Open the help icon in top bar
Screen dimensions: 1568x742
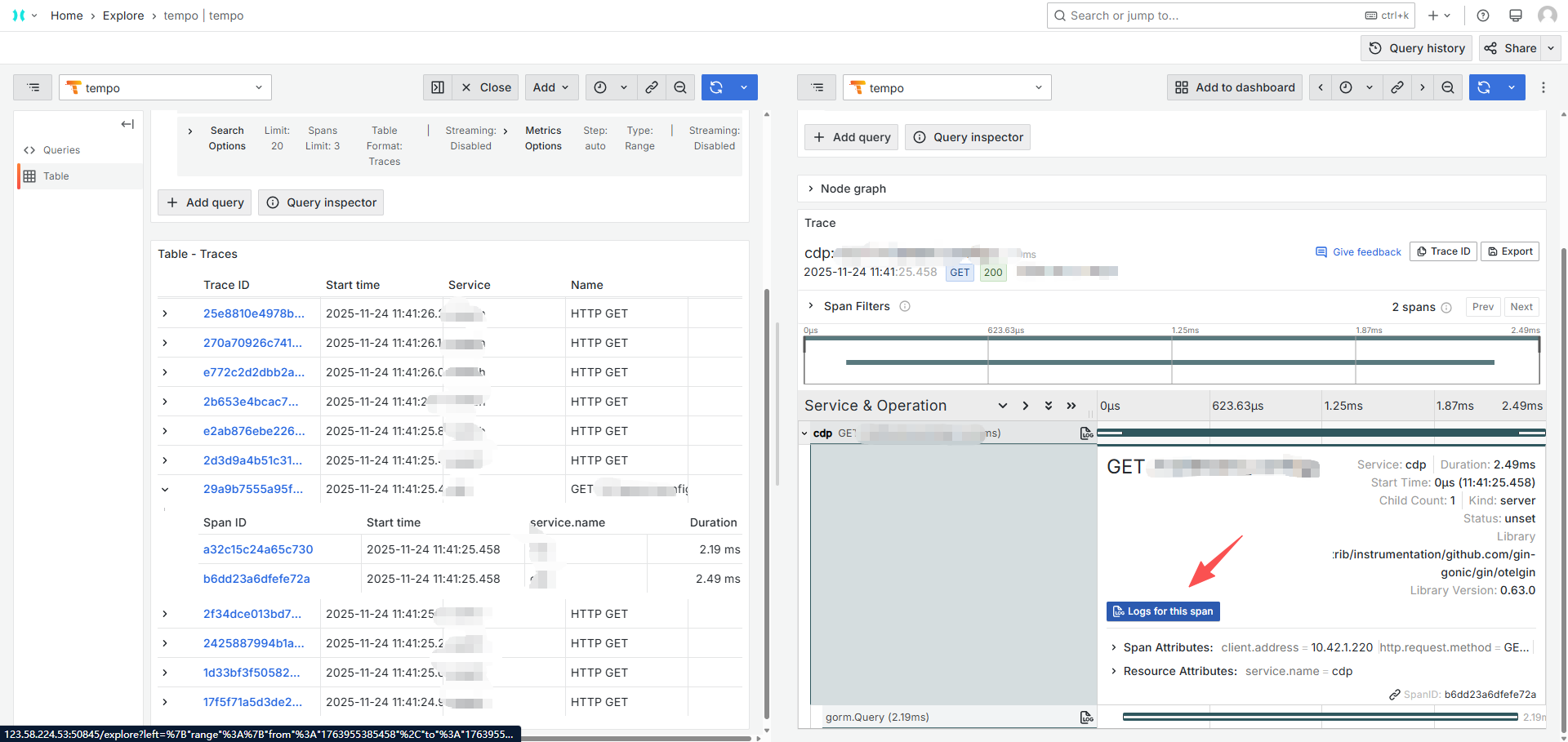(x=1483, y=16)
